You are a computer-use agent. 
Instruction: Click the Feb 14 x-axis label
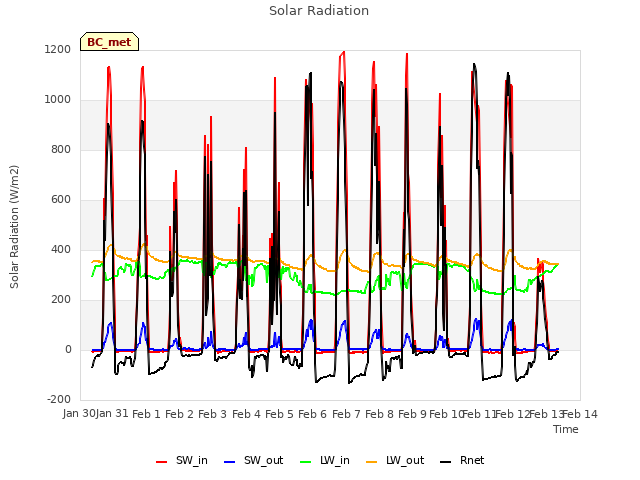point(580,414)
